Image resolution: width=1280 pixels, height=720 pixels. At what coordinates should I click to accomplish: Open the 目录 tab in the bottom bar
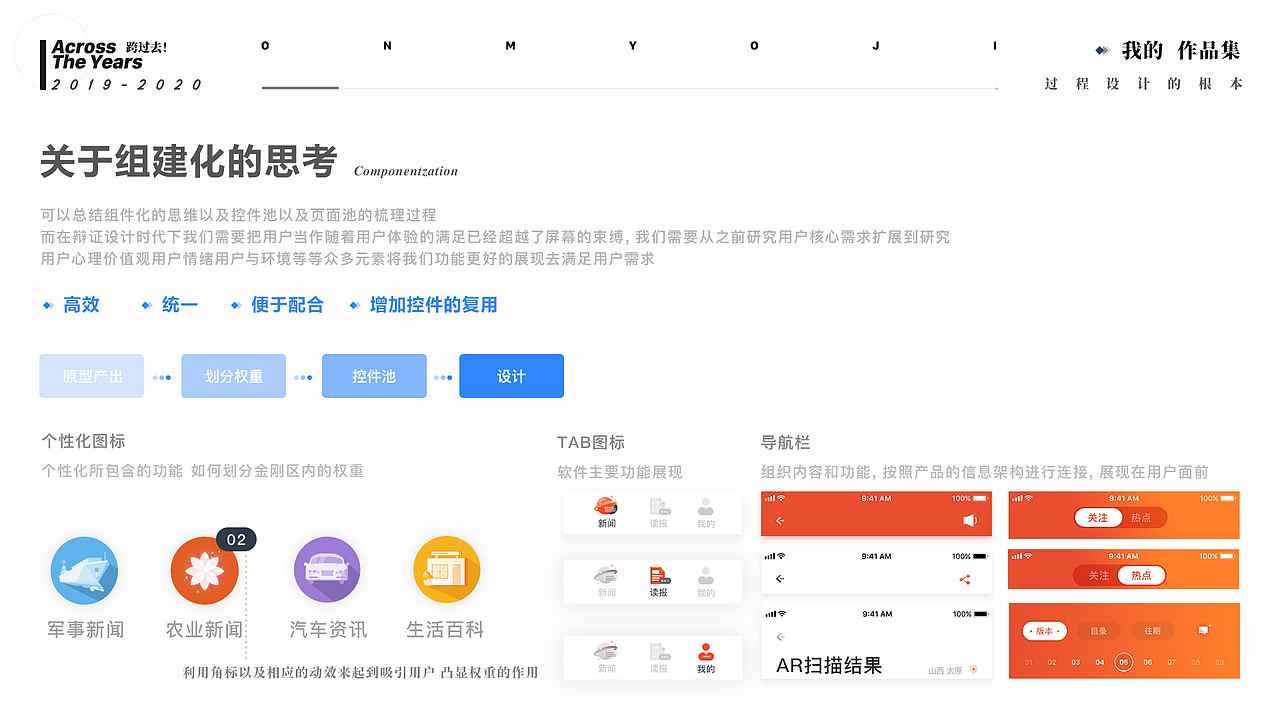click(1098, 631)
